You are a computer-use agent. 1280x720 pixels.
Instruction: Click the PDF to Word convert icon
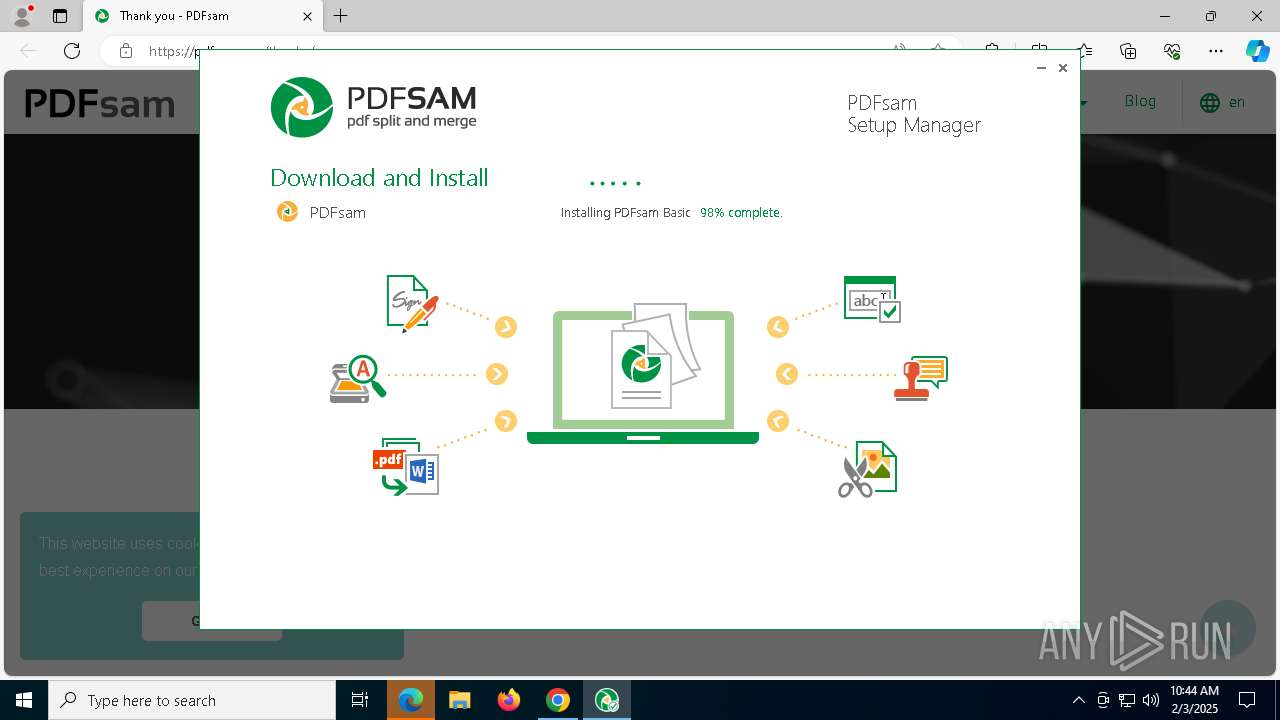coord(406,466)
